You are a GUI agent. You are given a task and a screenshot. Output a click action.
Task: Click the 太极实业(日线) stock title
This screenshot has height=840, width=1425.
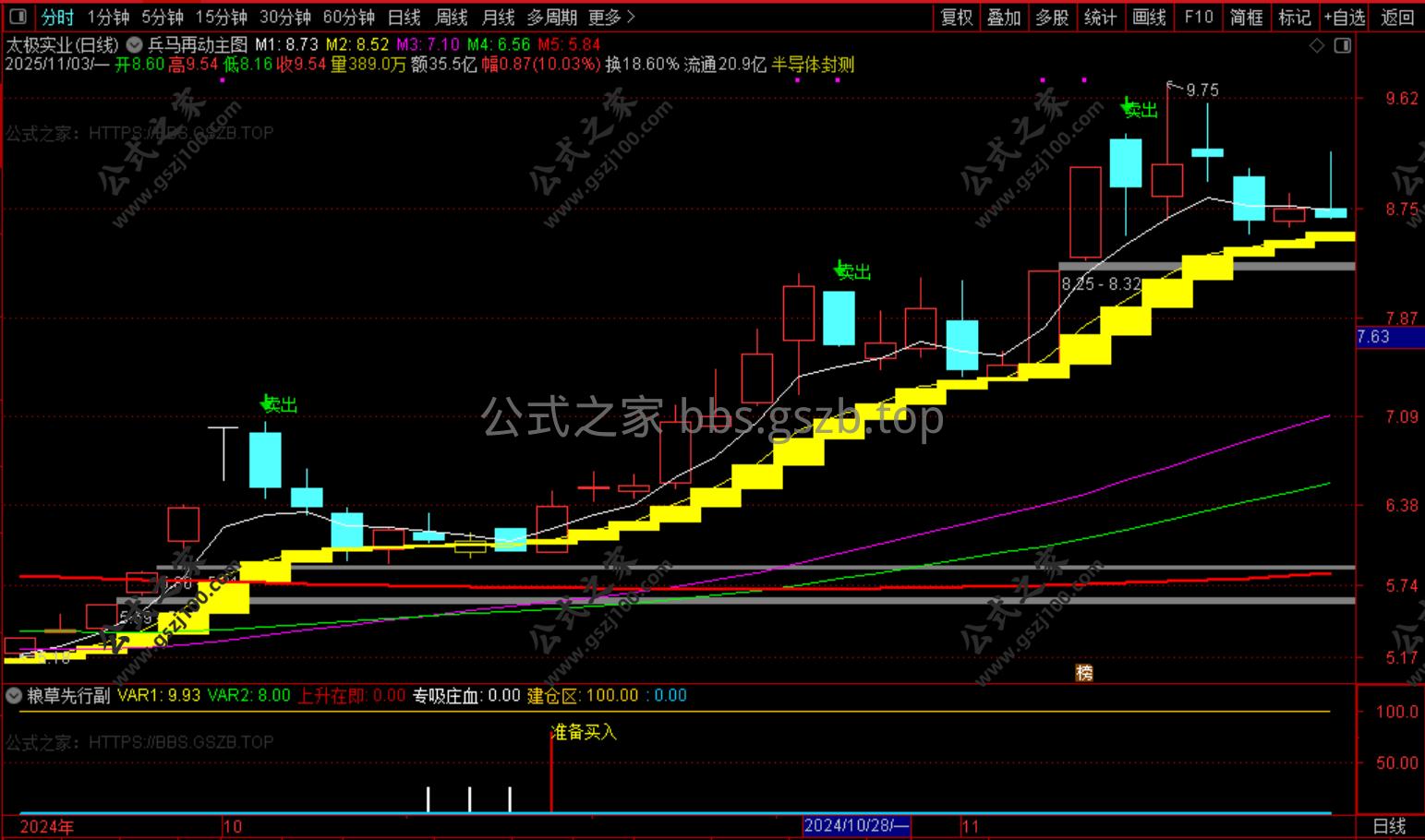[63, 44]
